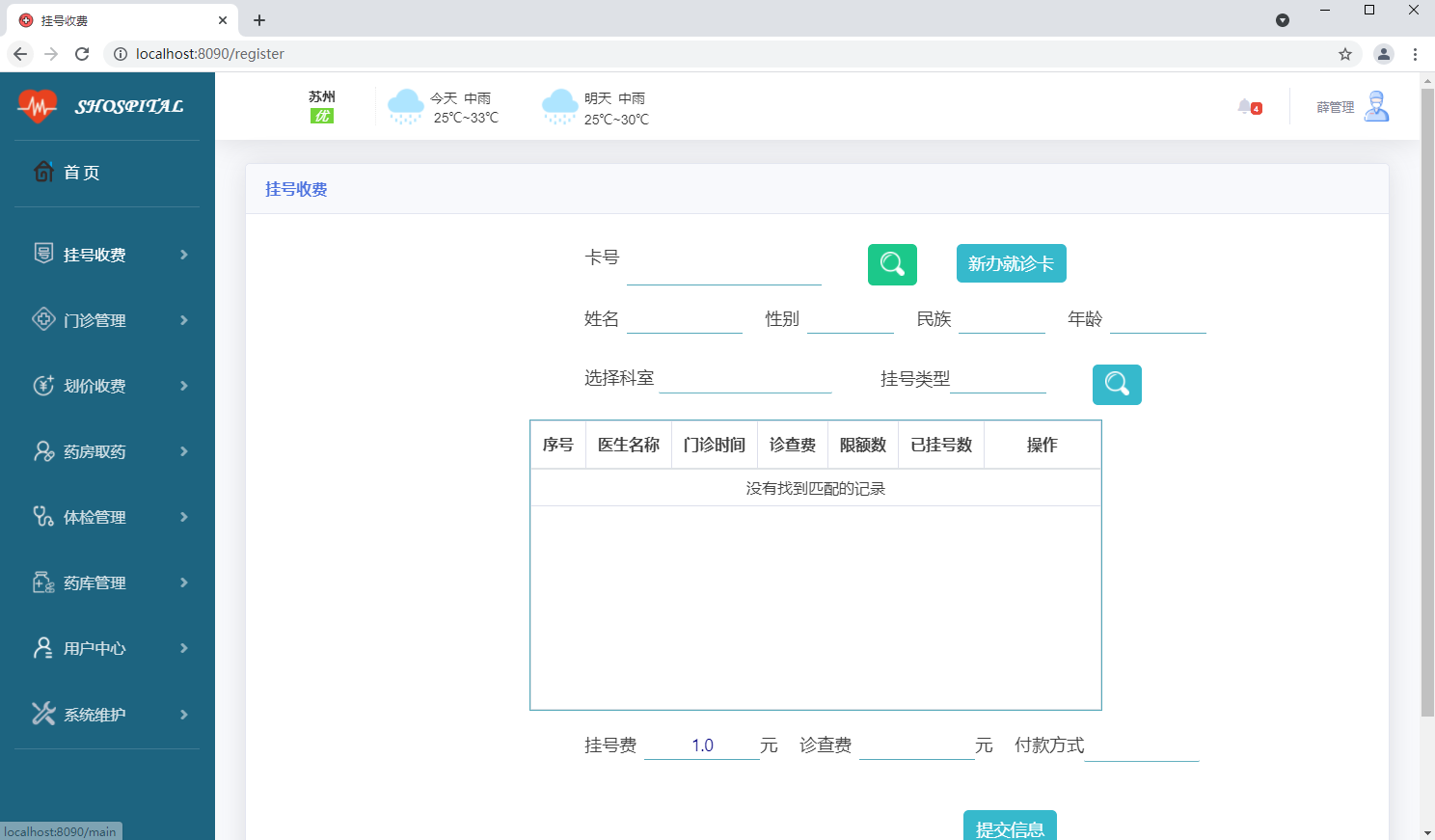Click the 提交信息 submit button
Screen dimensions: 1435x840
click(x=1010, y=826)
